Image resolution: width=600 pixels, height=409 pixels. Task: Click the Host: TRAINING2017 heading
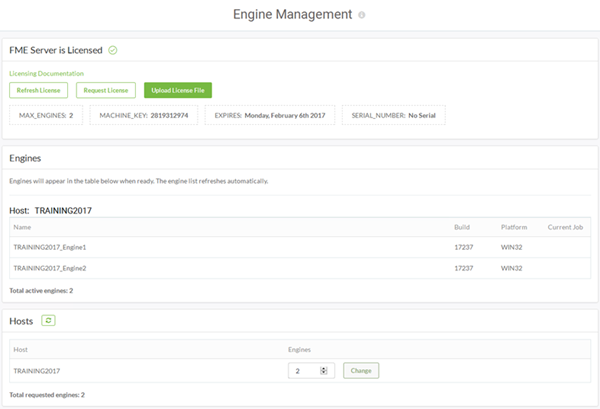(51, 211)
